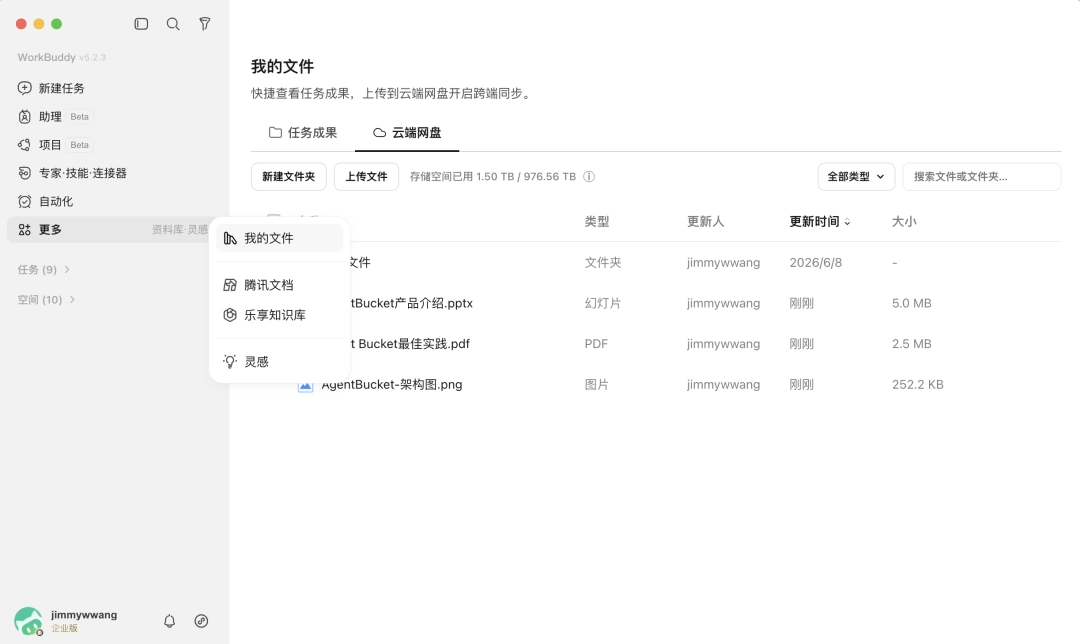
Task: Click the 上传文件 button
Action: pos(366,177)
